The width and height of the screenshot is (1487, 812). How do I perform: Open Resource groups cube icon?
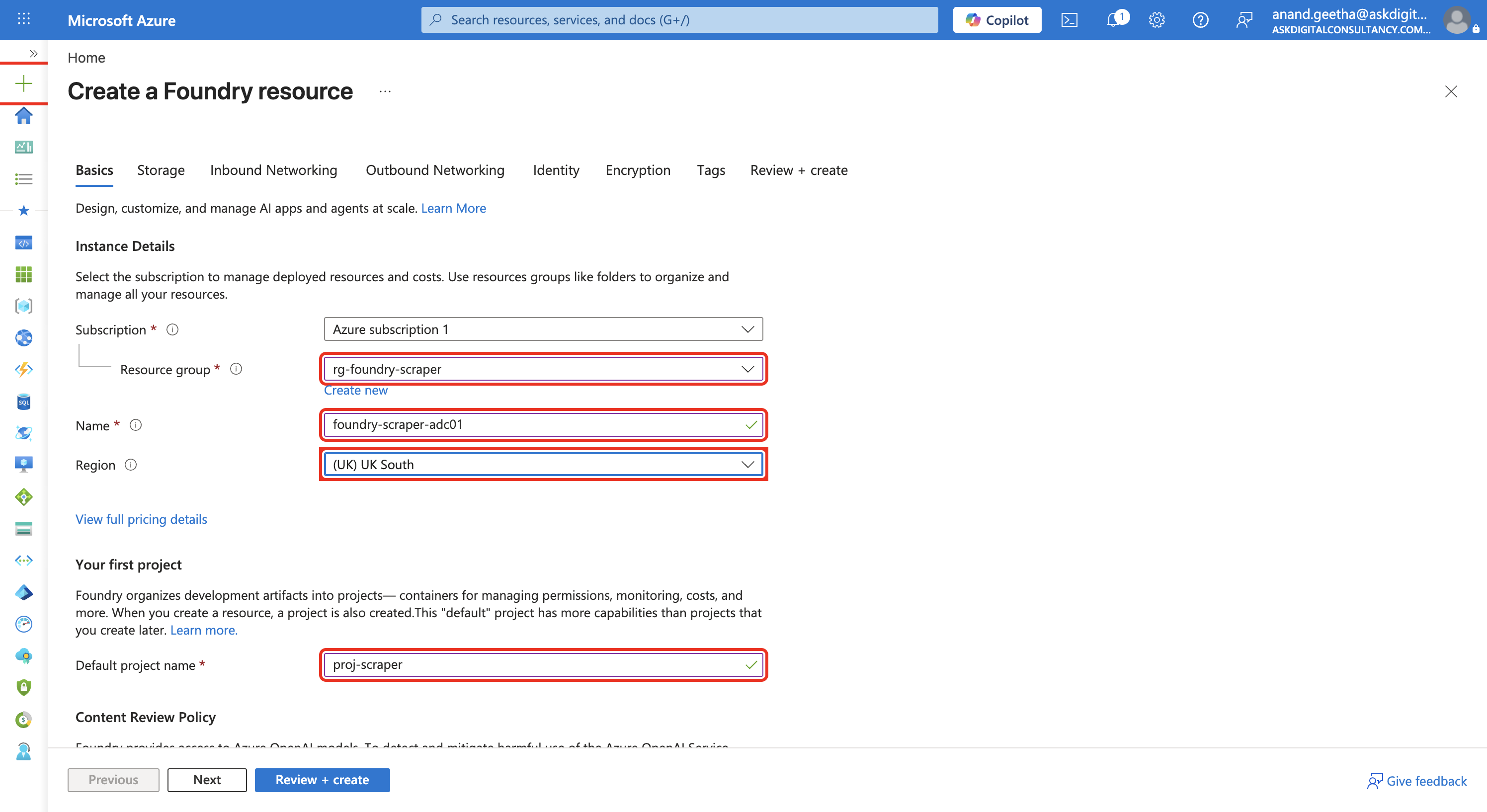coord(24,307)
